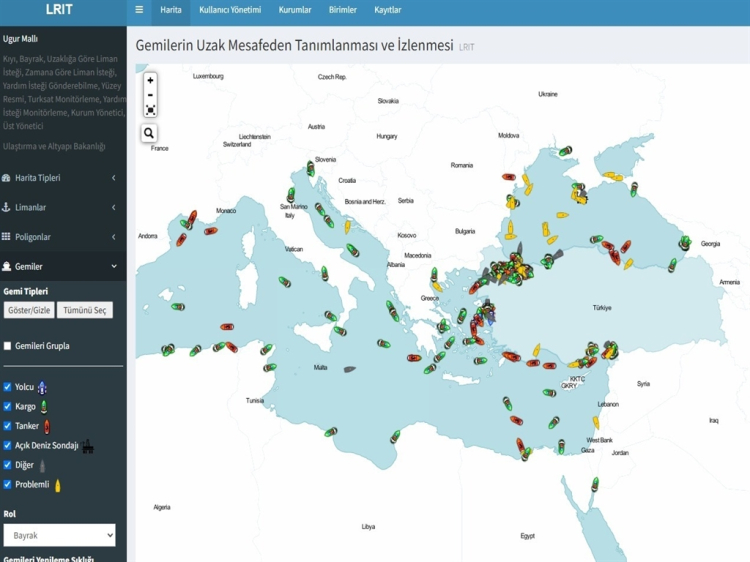Screen dimensions: 750x562
Task: Go to the Kurumlar menu
Action: coord(295,10)
